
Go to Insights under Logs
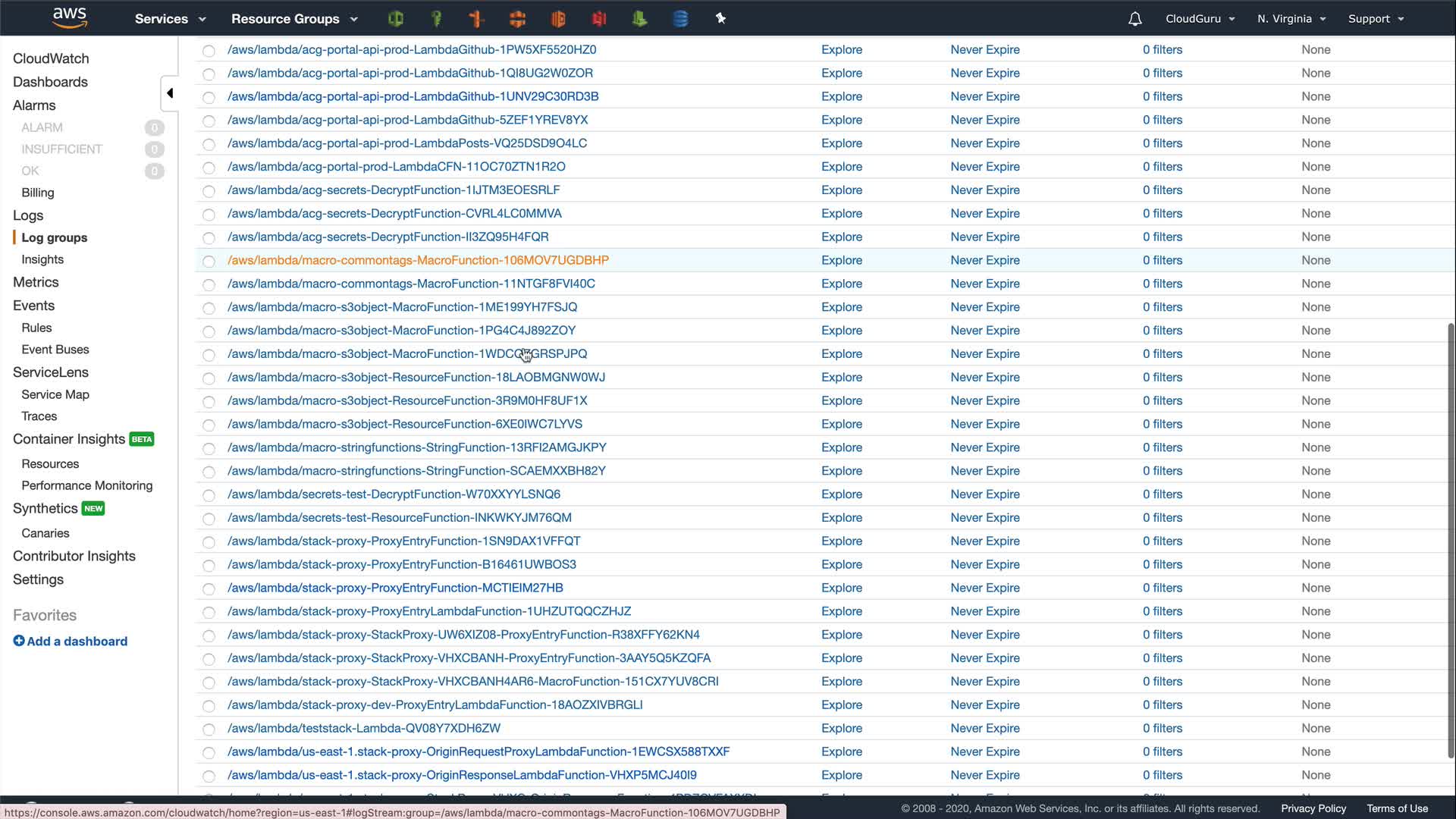(42, 259)
